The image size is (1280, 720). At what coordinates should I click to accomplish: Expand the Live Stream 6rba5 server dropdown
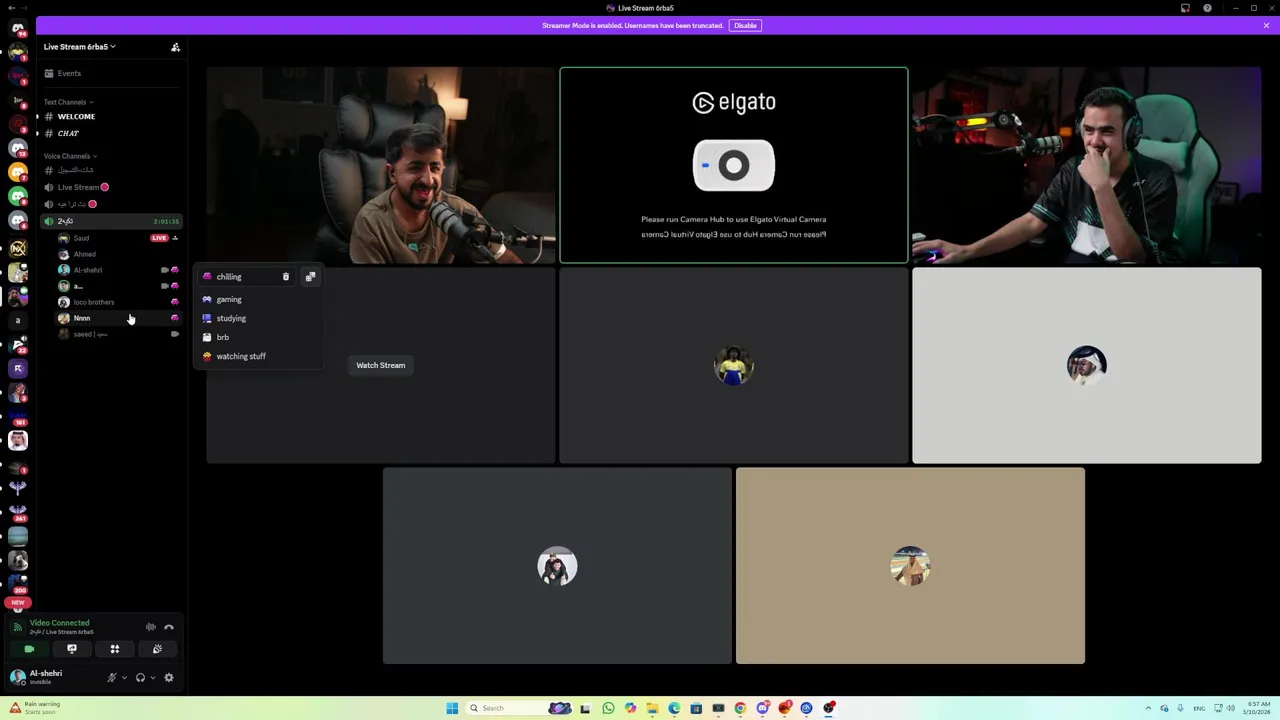click(80, 47)
